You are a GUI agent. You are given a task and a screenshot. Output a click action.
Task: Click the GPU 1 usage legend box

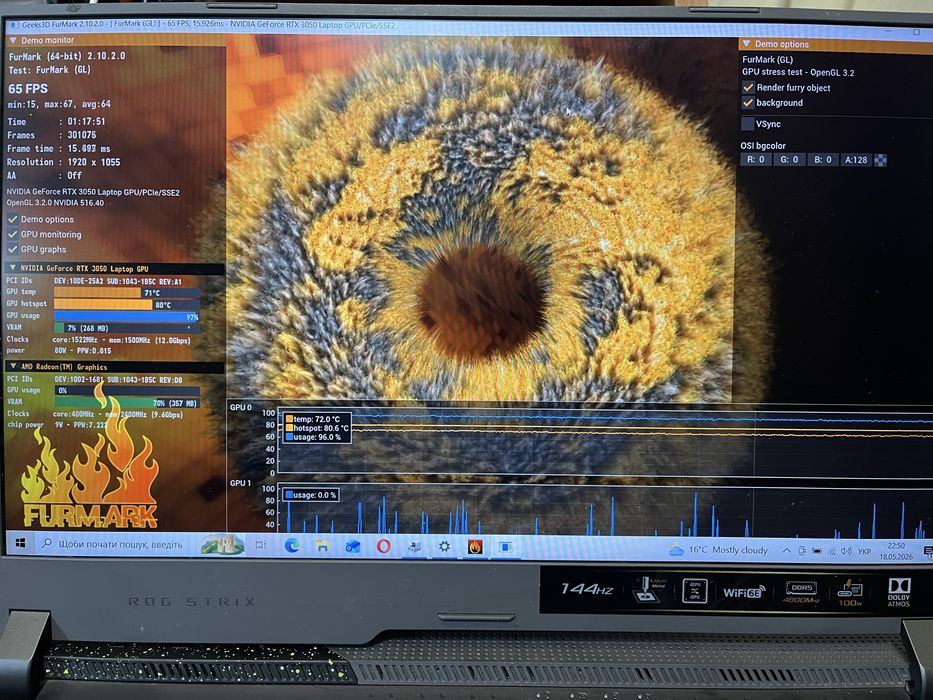pos(311,495)
